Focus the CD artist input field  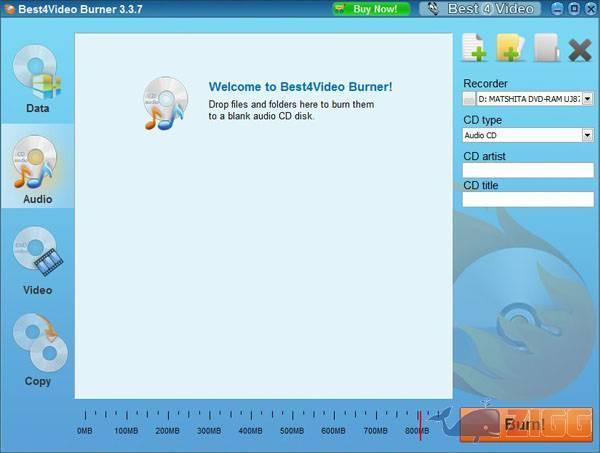[528, 170]
